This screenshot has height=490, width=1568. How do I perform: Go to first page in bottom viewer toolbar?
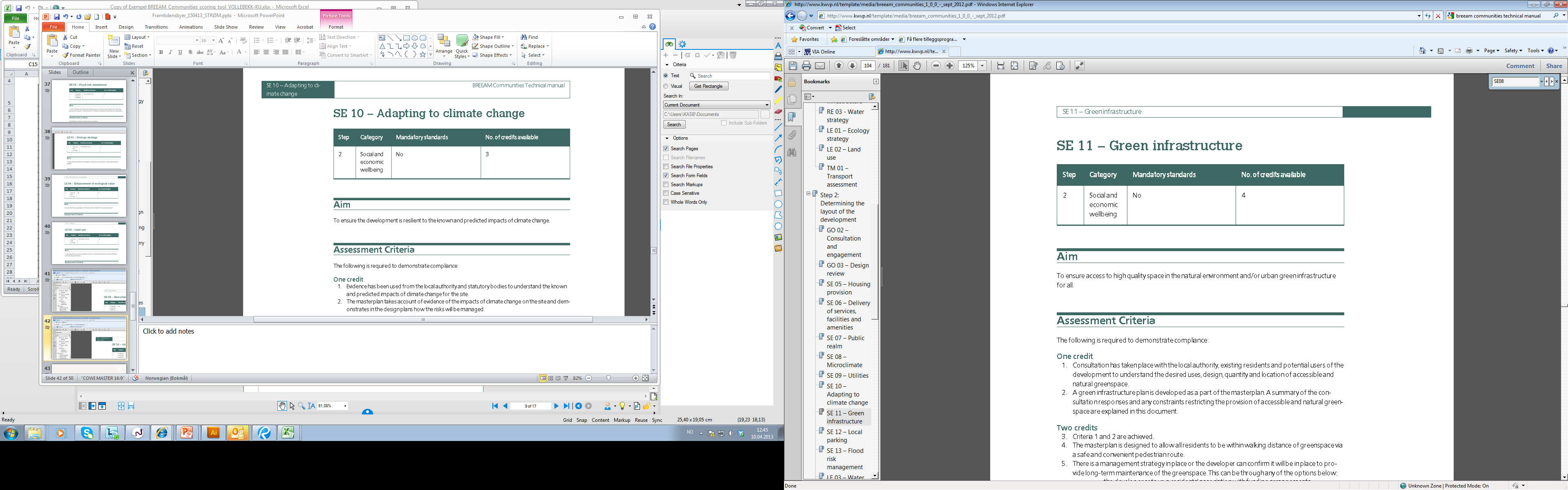[x=495, y=406]
